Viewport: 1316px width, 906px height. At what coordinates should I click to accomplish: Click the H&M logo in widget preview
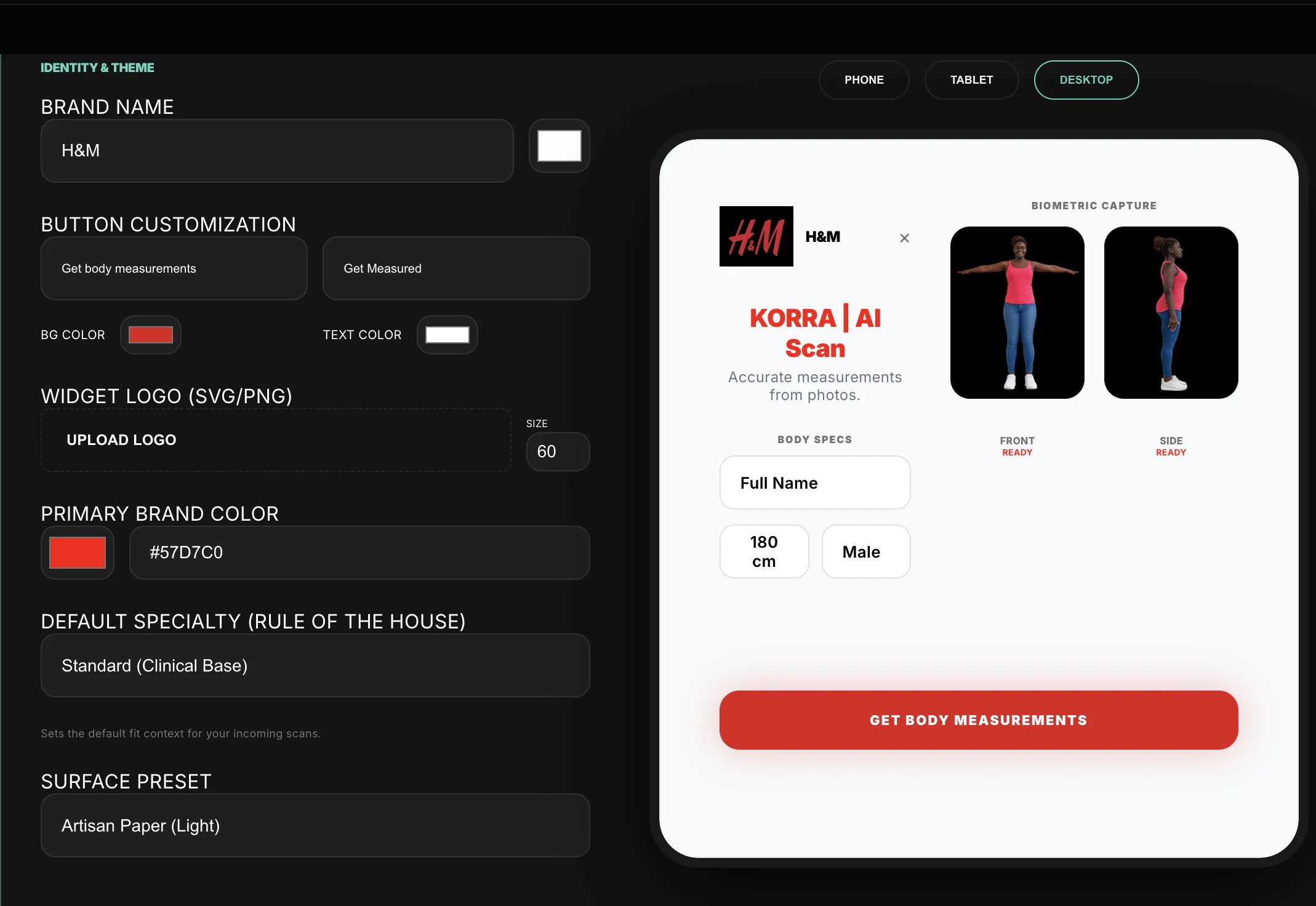(756, 236)
